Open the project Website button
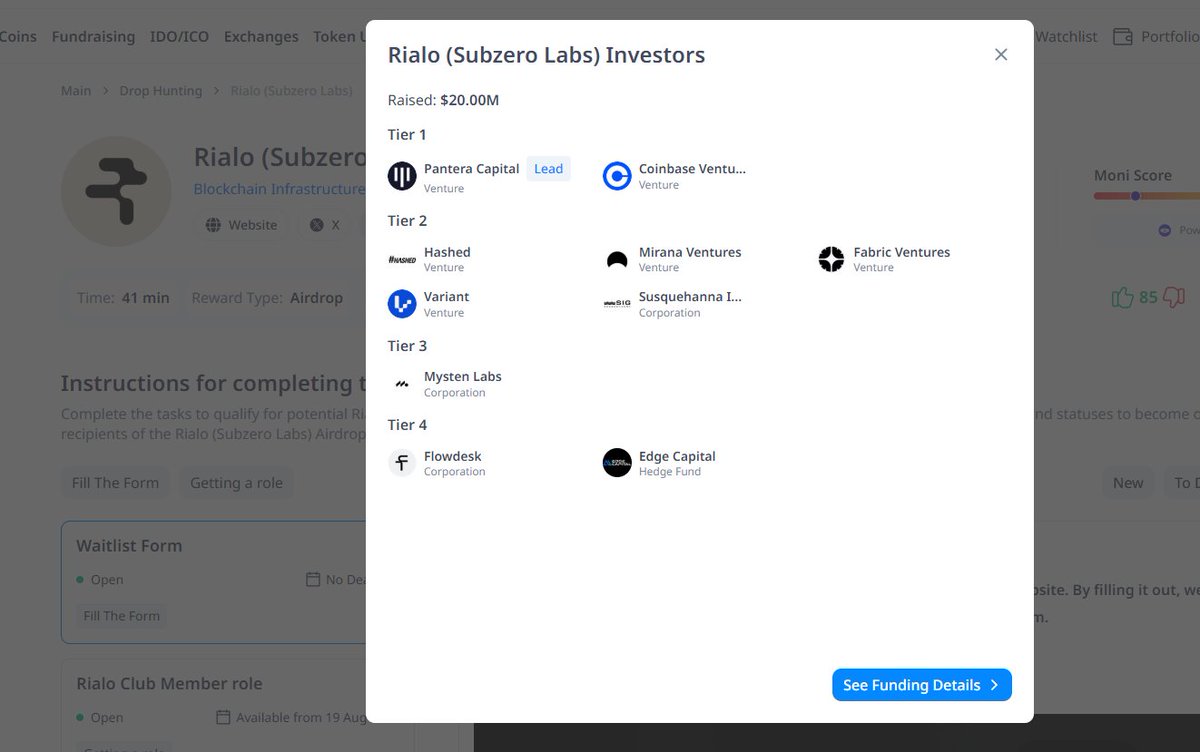The image size is (1200, 752). 241,225
